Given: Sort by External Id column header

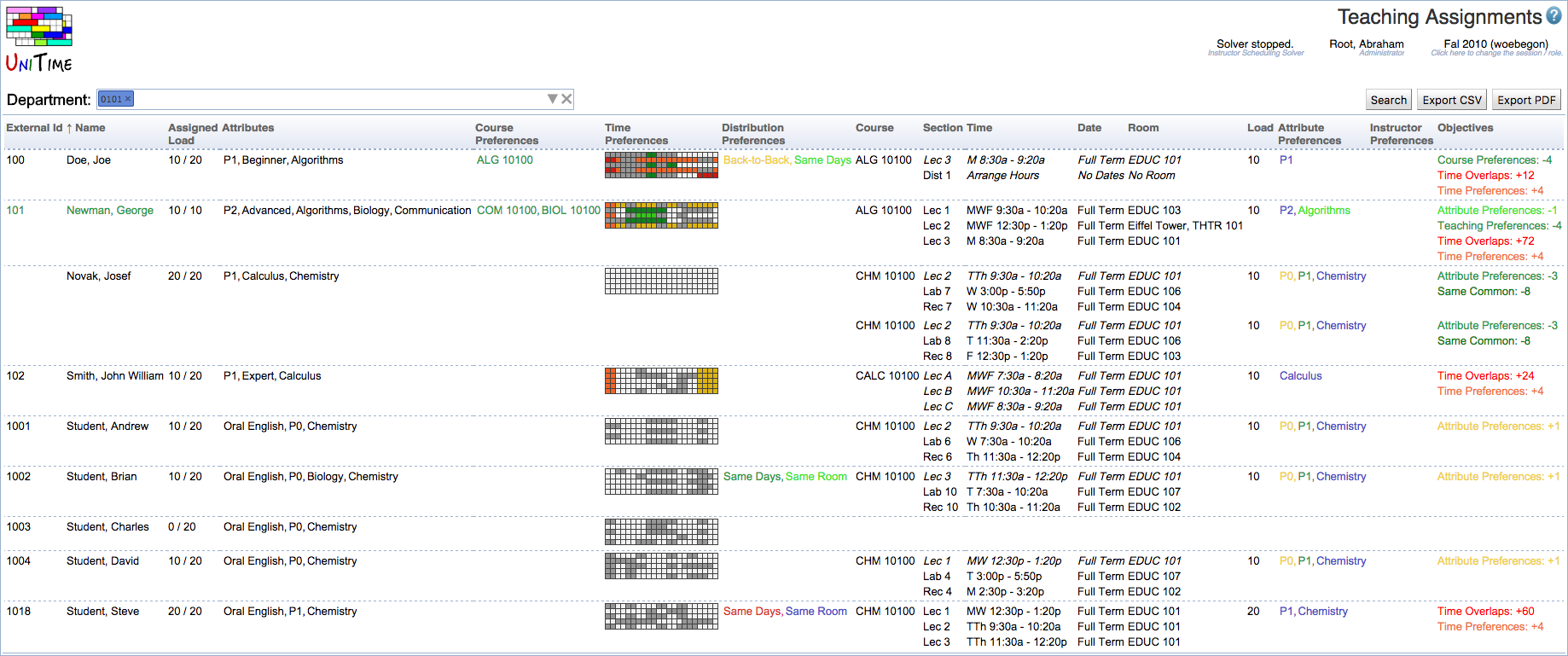Looking at the screenshot, I should tap(34, 128).
